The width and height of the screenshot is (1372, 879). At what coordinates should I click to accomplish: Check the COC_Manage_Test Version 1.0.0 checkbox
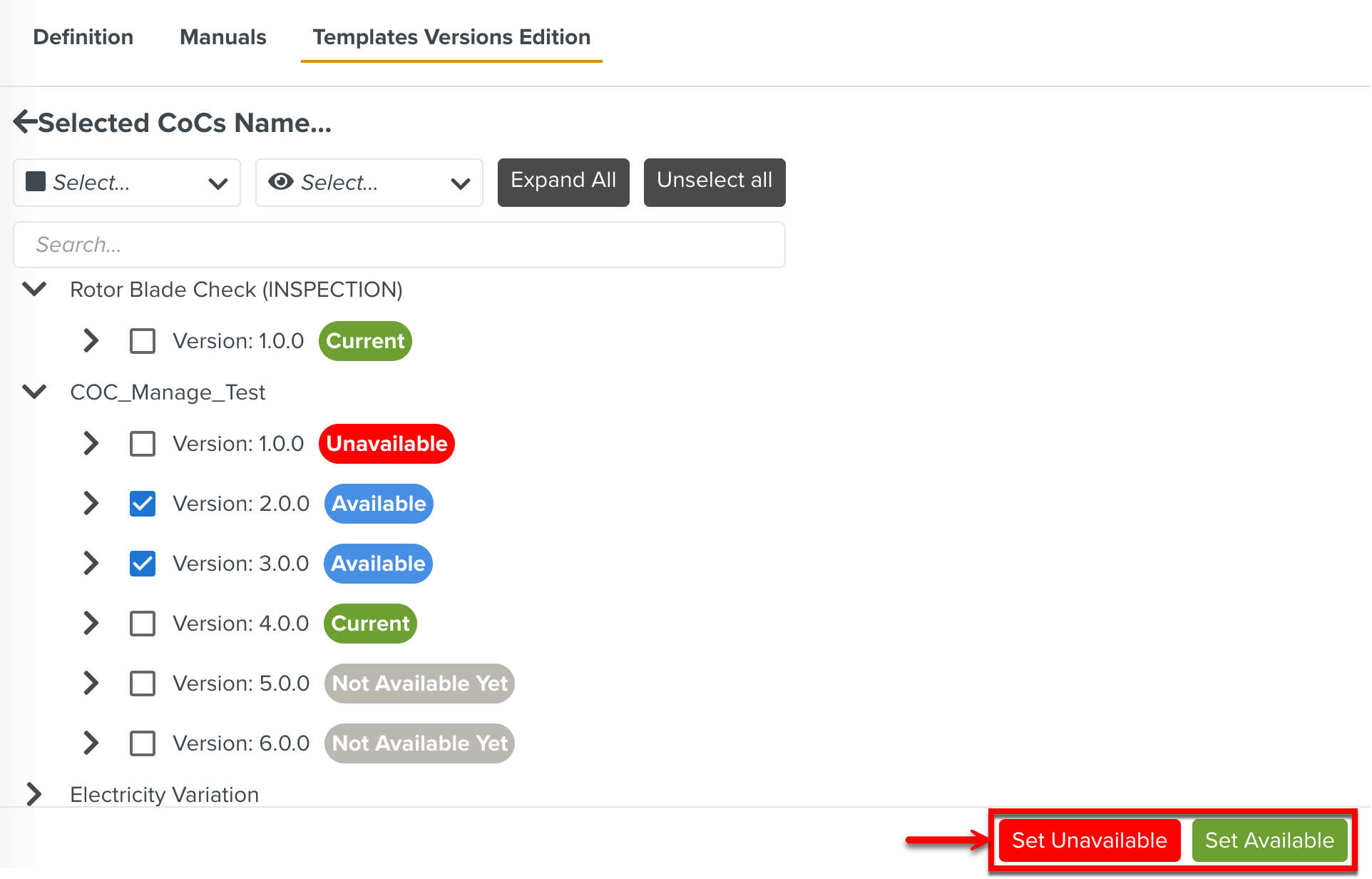click(x=143, y=444)
